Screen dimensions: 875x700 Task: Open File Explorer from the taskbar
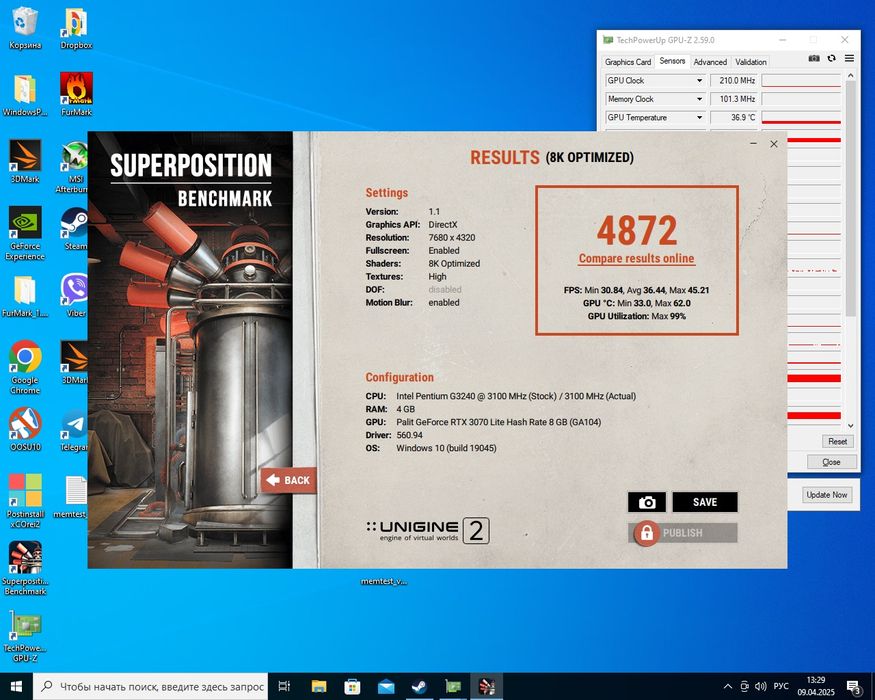point(319,686)
